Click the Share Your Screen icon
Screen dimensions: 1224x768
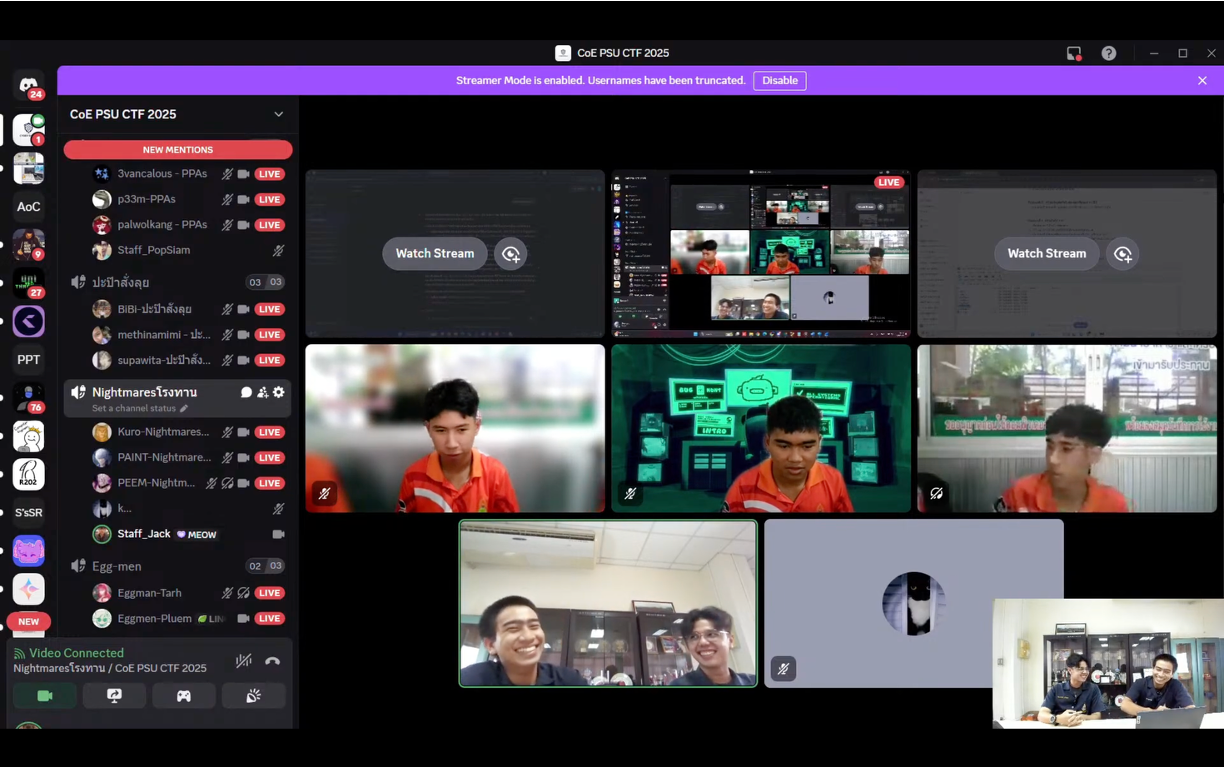(114, 695)
